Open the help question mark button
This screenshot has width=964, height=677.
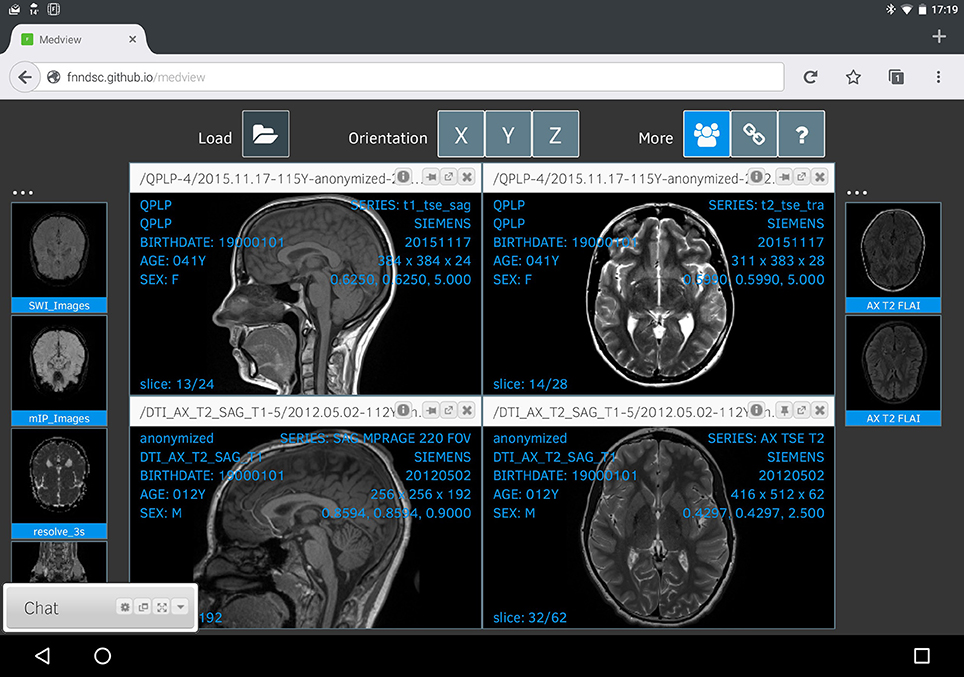801,134
